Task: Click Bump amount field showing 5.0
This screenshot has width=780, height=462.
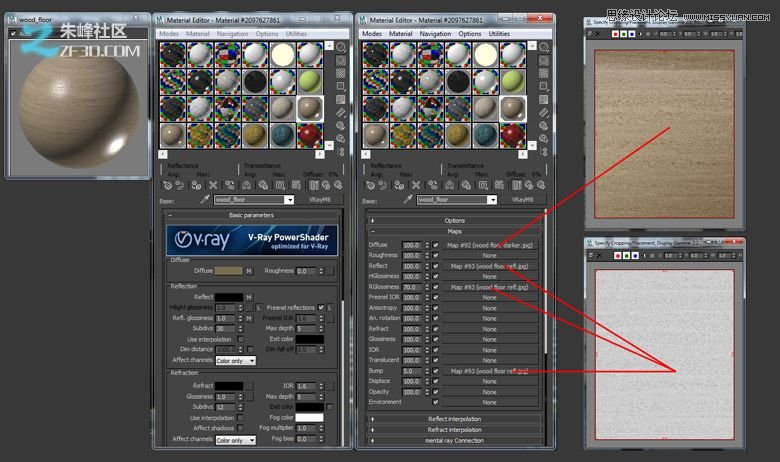Action: [411, 371]
